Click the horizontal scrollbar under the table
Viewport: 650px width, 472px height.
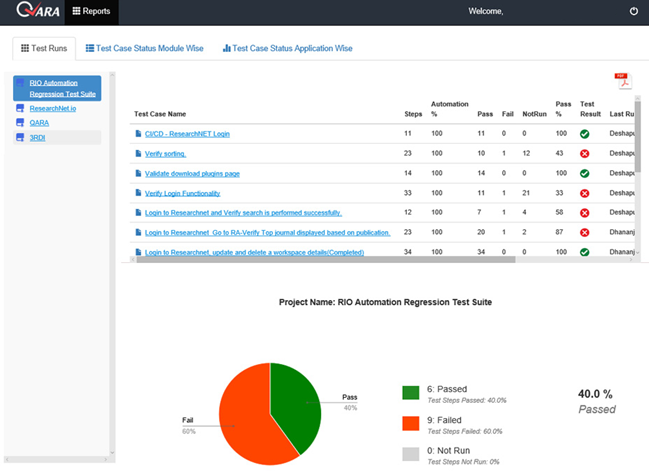click(x=320, y=259)
